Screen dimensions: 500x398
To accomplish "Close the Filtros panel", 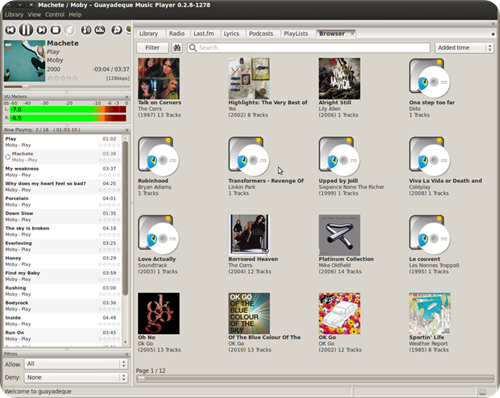I will [127, 354].
